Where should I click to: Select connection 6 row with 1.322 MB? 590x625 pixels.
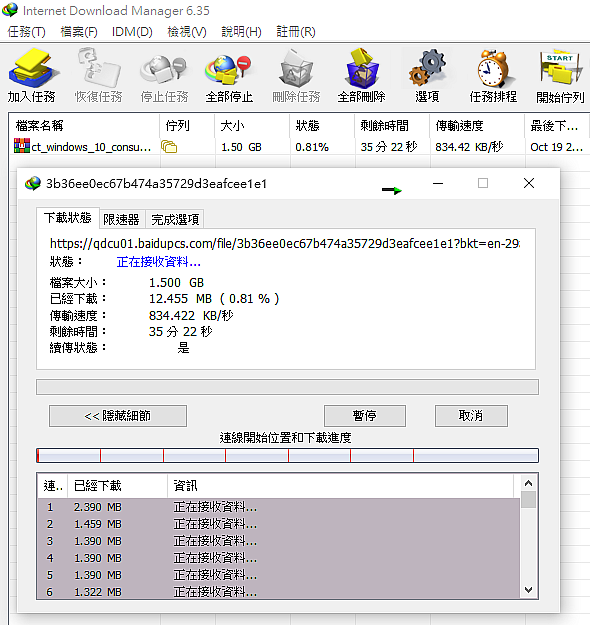point(279,592)
